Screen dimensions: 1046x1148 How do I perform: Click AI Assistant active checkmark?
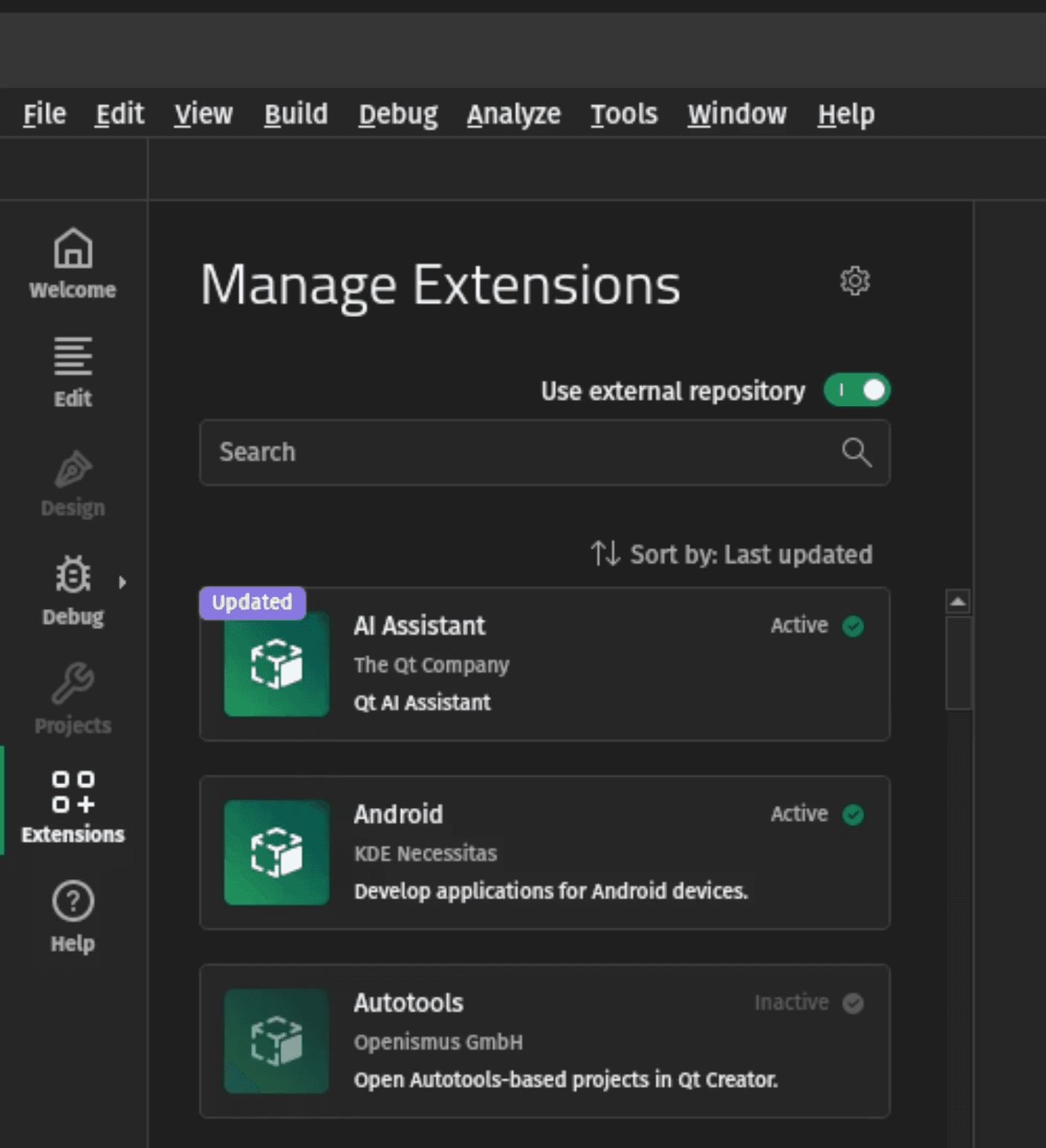[853, 626]
